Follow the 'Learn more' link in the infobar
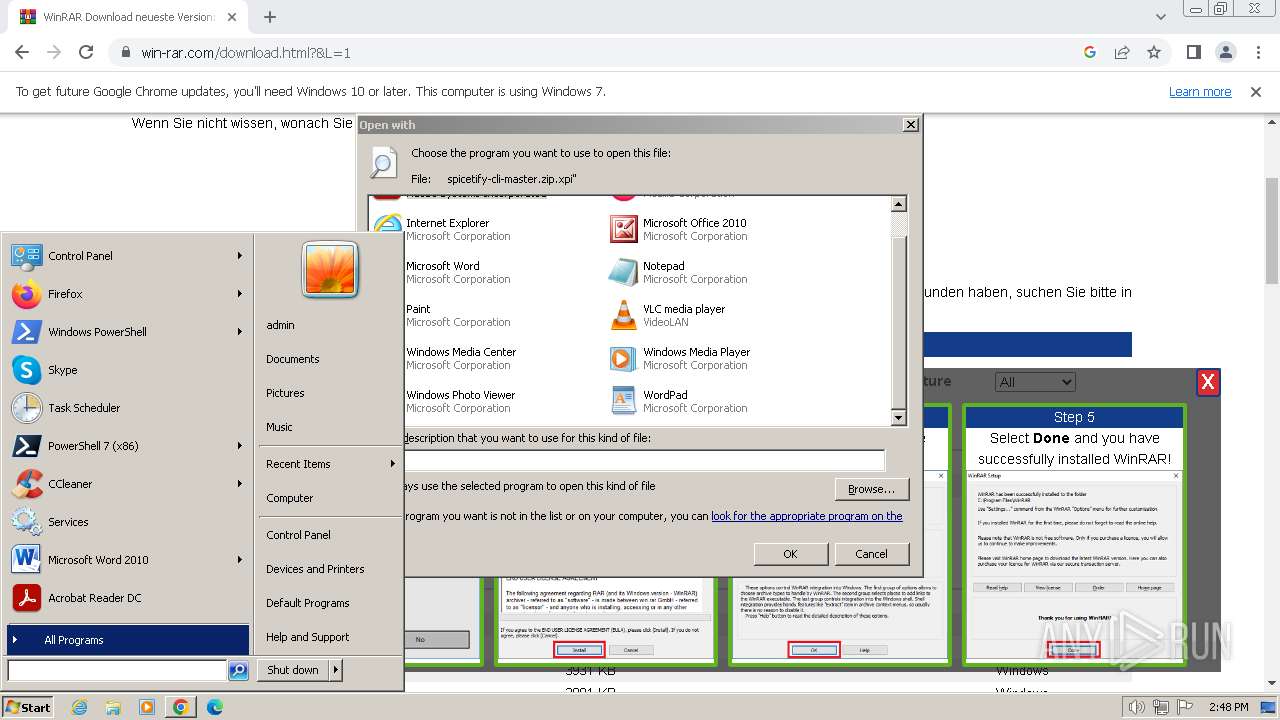The width and height of the screenshot is (1280, 720). pyautogui.click(x=1200, y=92)
